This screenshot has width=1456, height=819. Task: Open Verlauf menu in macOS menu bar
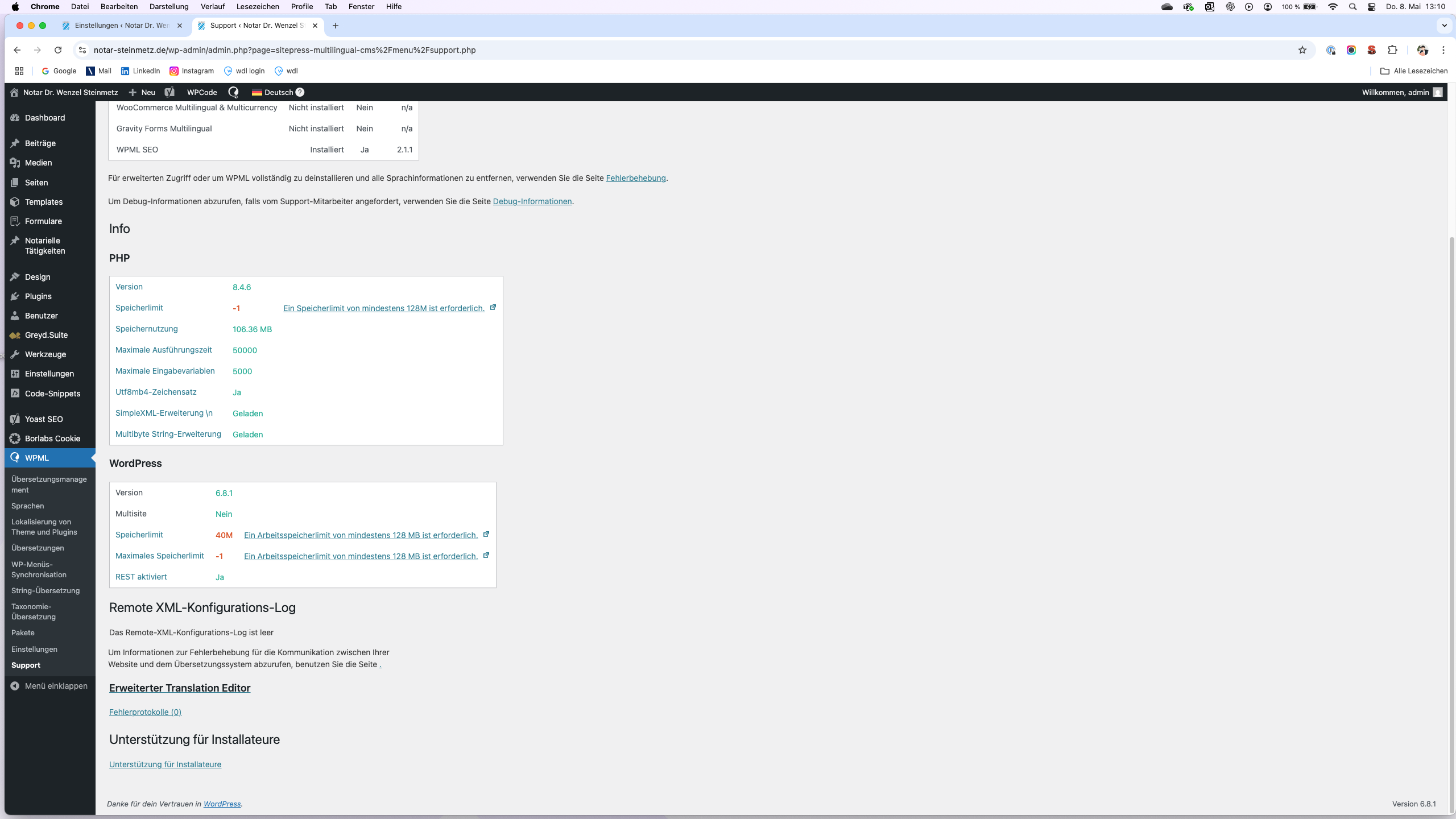tap(212, 7)
